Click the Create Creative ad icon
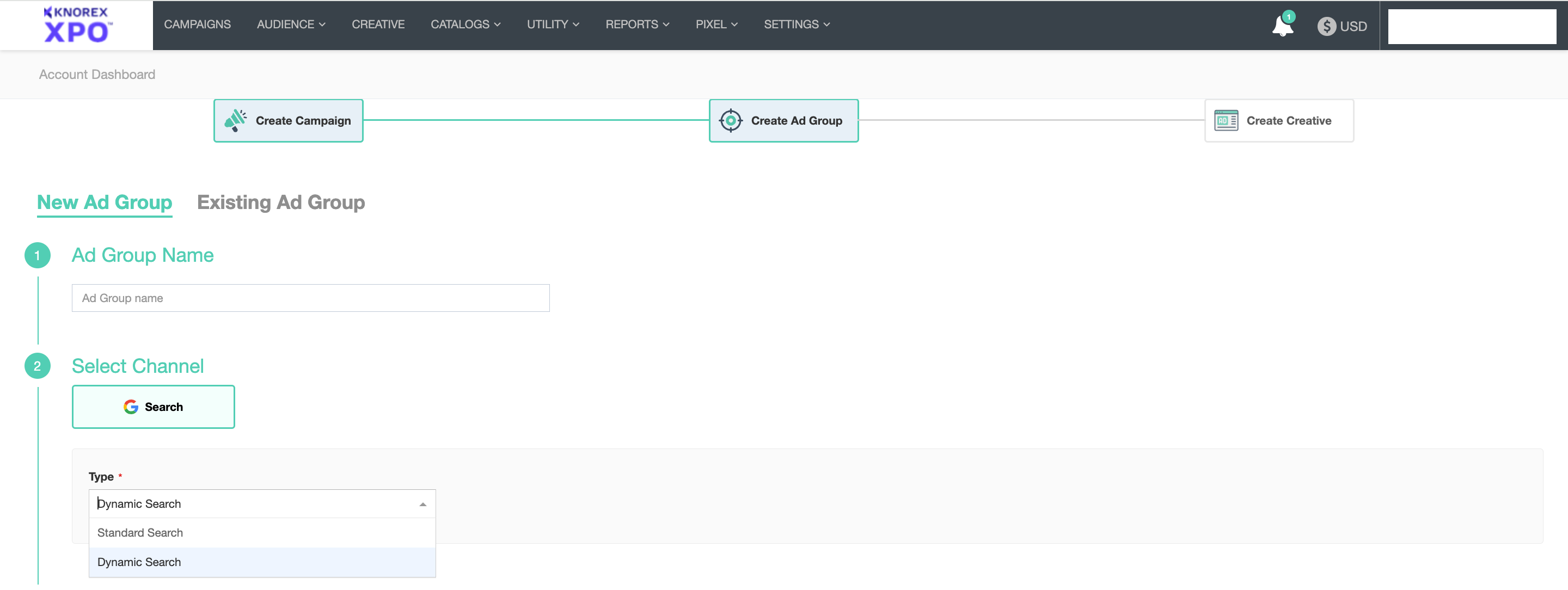This screenshot has height=590, width=1568. 1226,120
